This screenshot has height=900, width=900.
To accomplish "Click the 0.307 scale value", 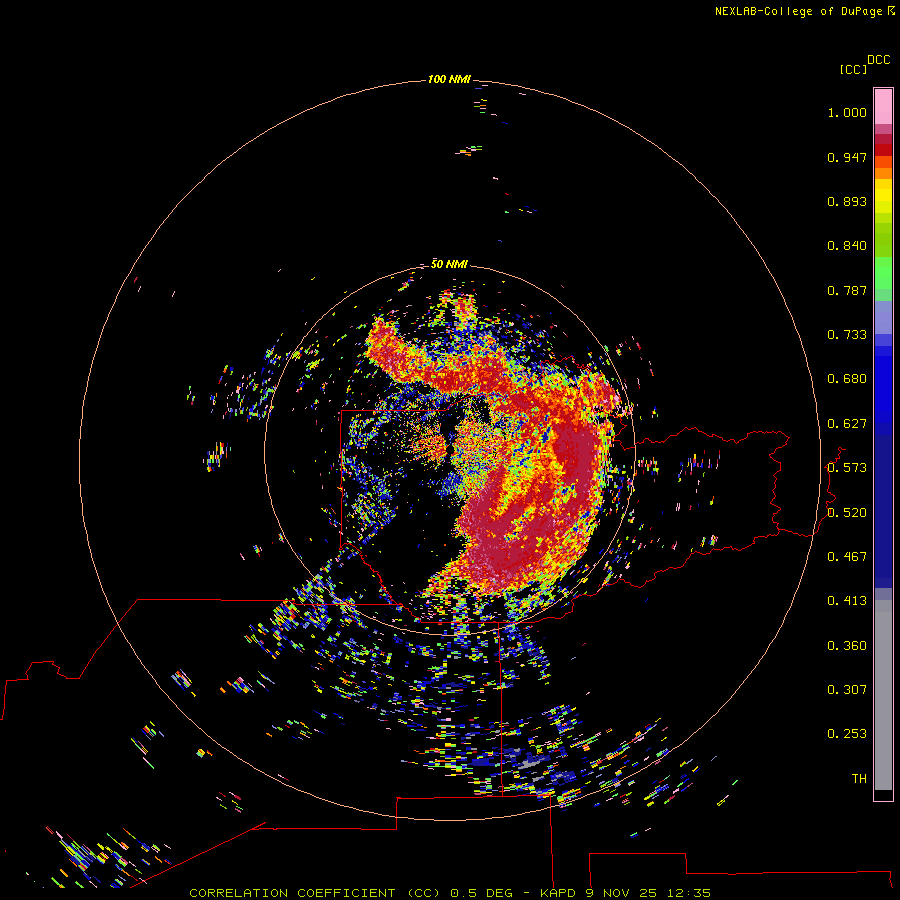I will pos(847,690).
